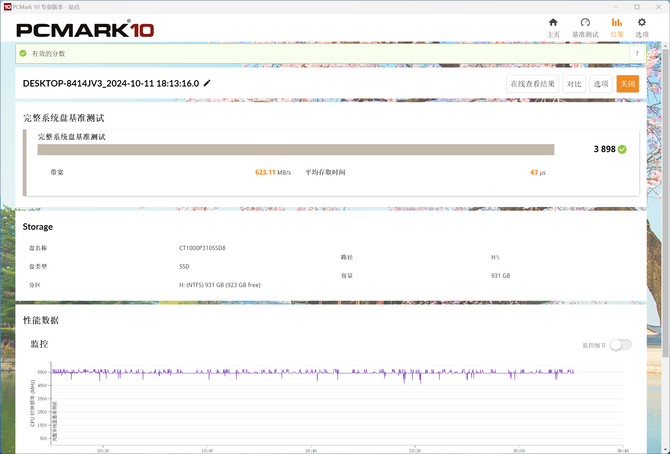The height and width of the screenshot is (454, 670).
Task: Click the benchmark score progress bar
Action: tap(296, 150)
